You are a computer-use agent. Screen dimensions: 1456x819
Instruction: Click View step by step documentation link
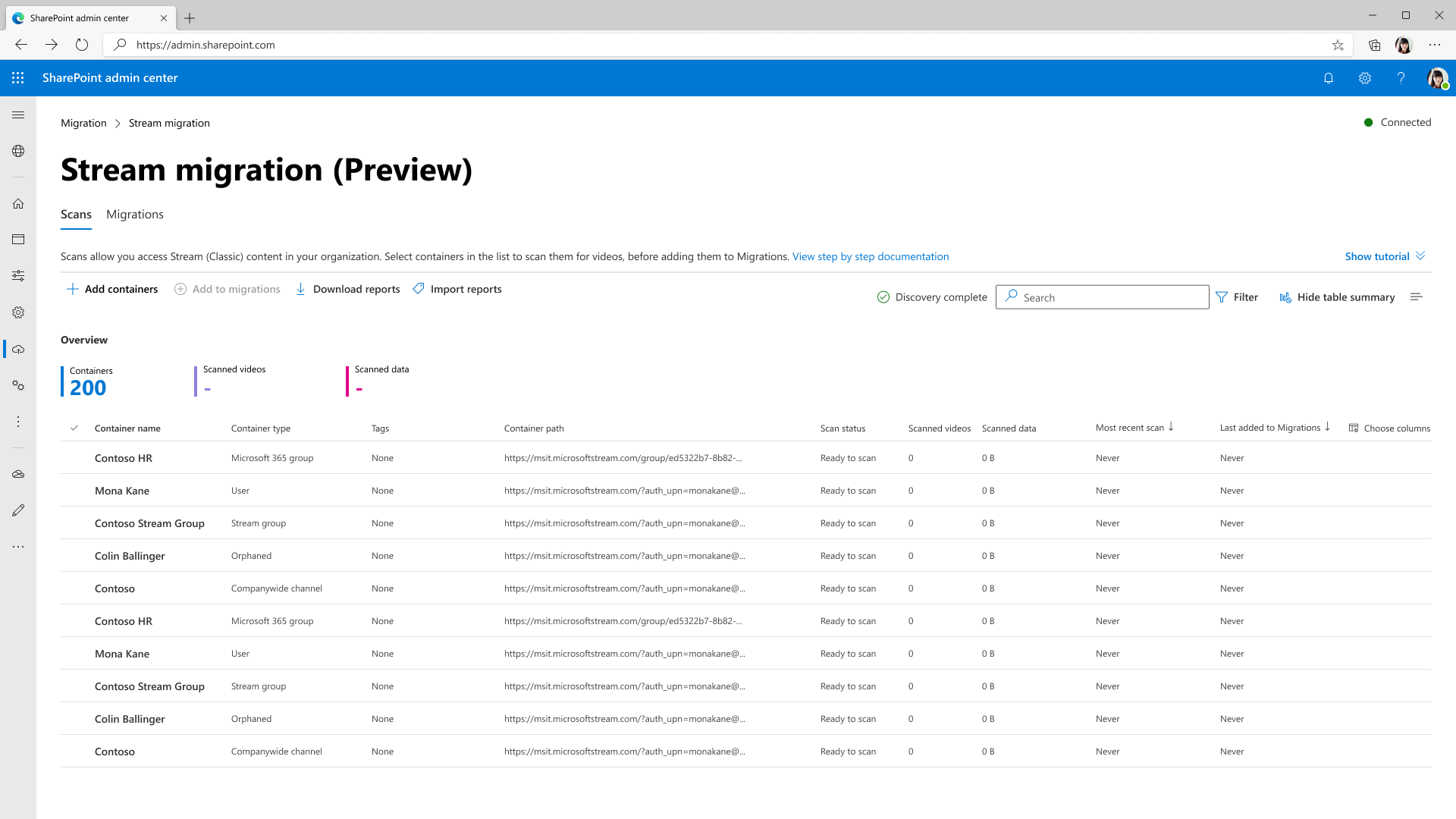[x=870, y=256]
